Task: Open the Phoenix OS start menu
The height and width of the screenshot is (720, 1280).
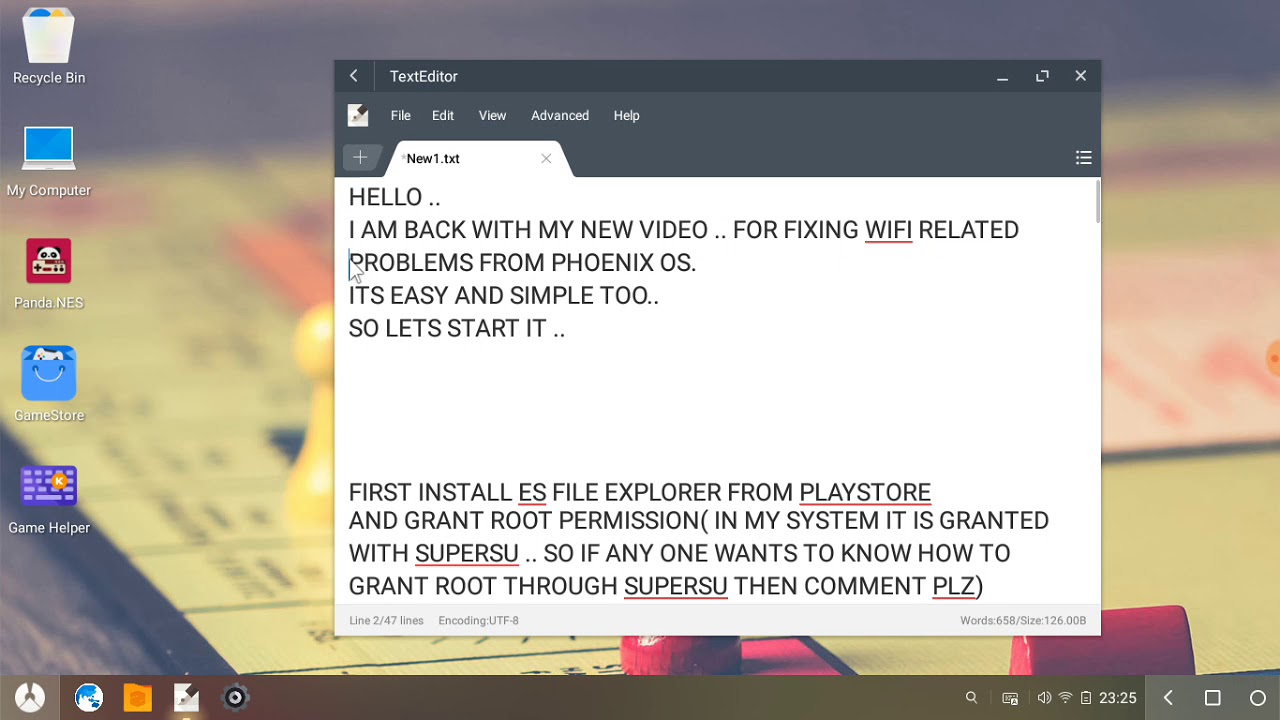Action: tap(29, 698)
